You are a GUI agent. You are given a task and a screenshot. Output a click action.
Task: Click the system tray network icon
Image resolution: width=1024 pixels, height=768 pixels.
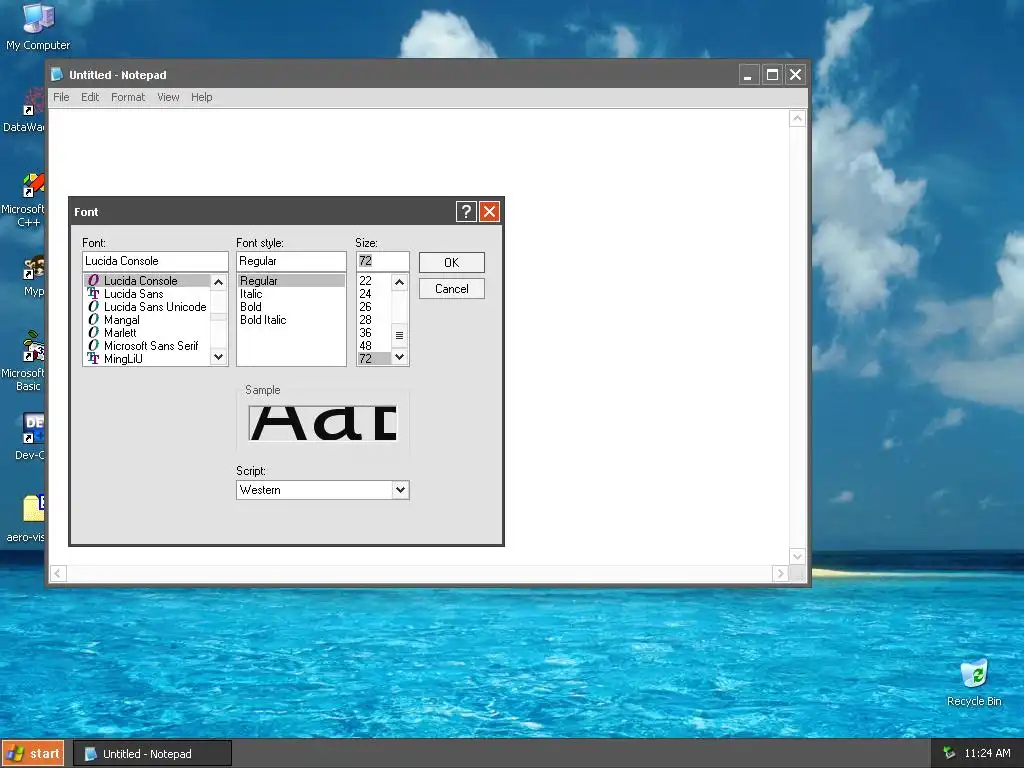(948, 753)
